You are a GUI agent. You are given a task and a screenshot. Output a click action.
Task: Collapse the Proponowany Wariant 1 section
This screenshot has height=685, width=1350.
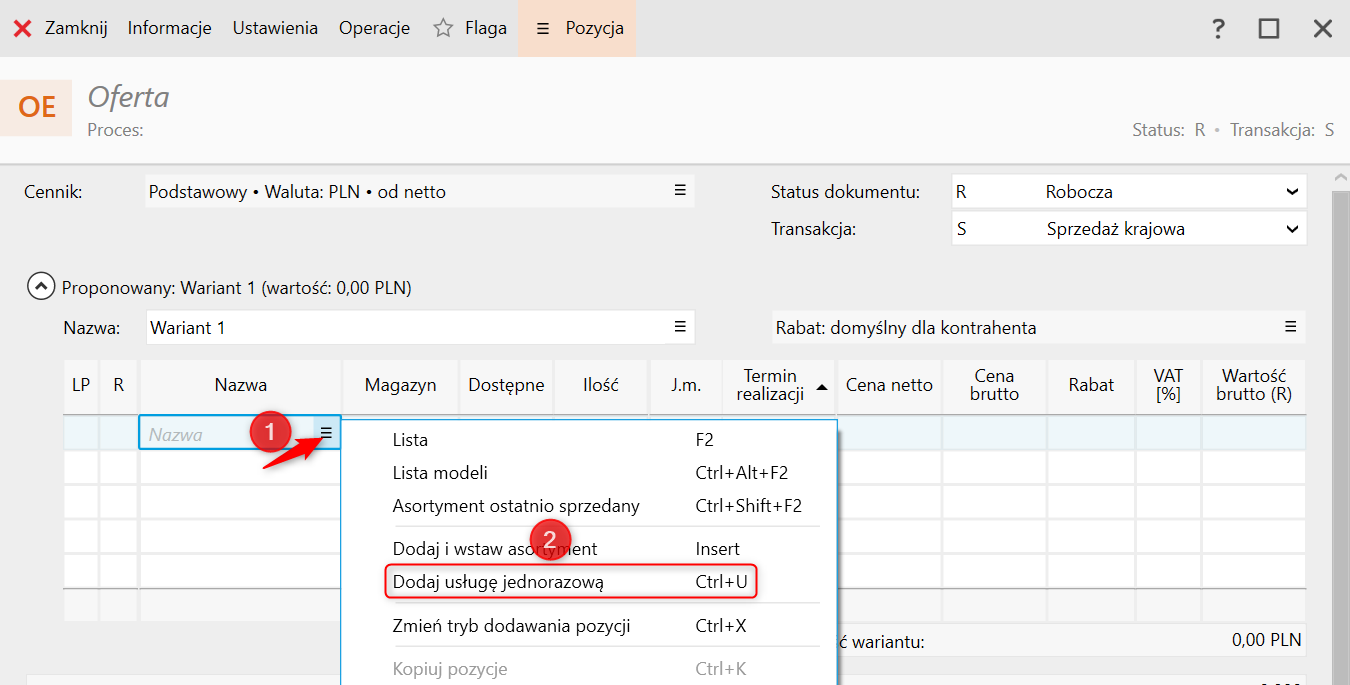point(40,287)
